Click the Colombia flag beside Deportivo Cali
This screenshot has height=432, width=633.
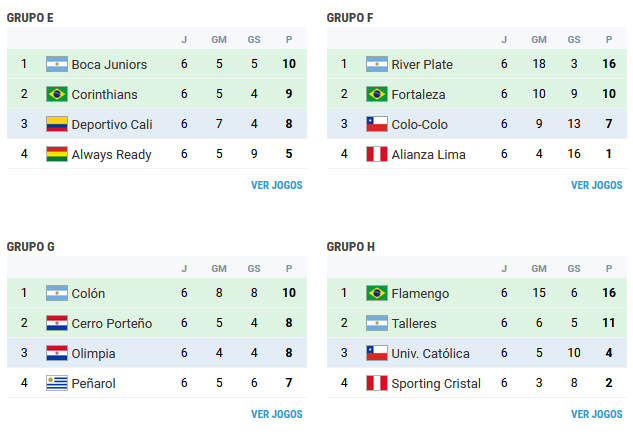point(57,124)
